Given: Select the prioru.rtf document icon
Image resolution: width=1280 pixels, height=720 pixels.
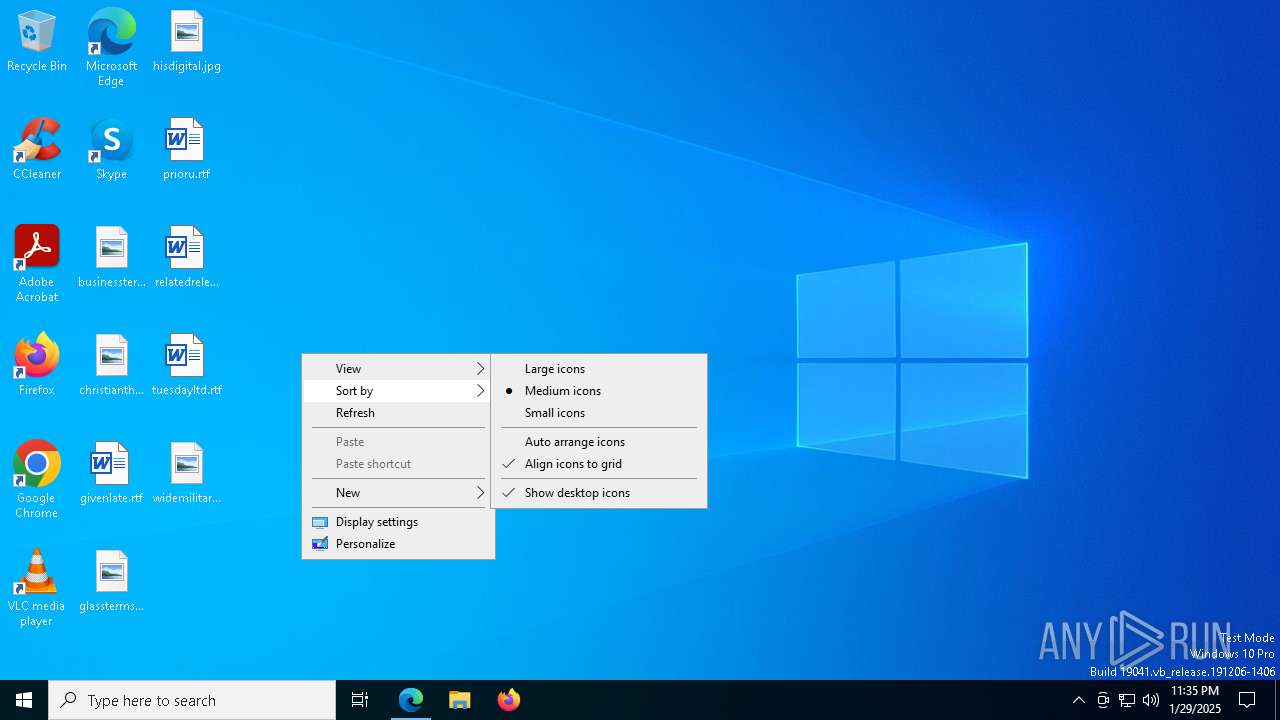Looking at the screenshot, I should pyautogui.click(x=186, y=150).
